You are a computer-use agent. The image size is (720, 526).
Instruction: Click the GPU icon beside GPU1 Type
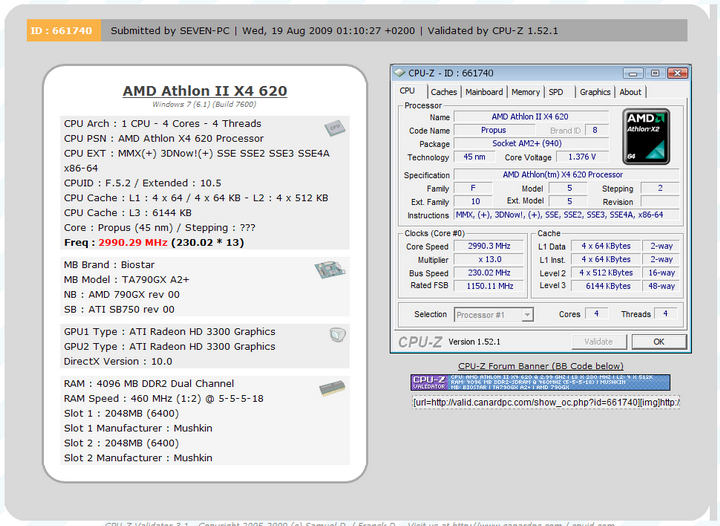(x=338, y=335)
